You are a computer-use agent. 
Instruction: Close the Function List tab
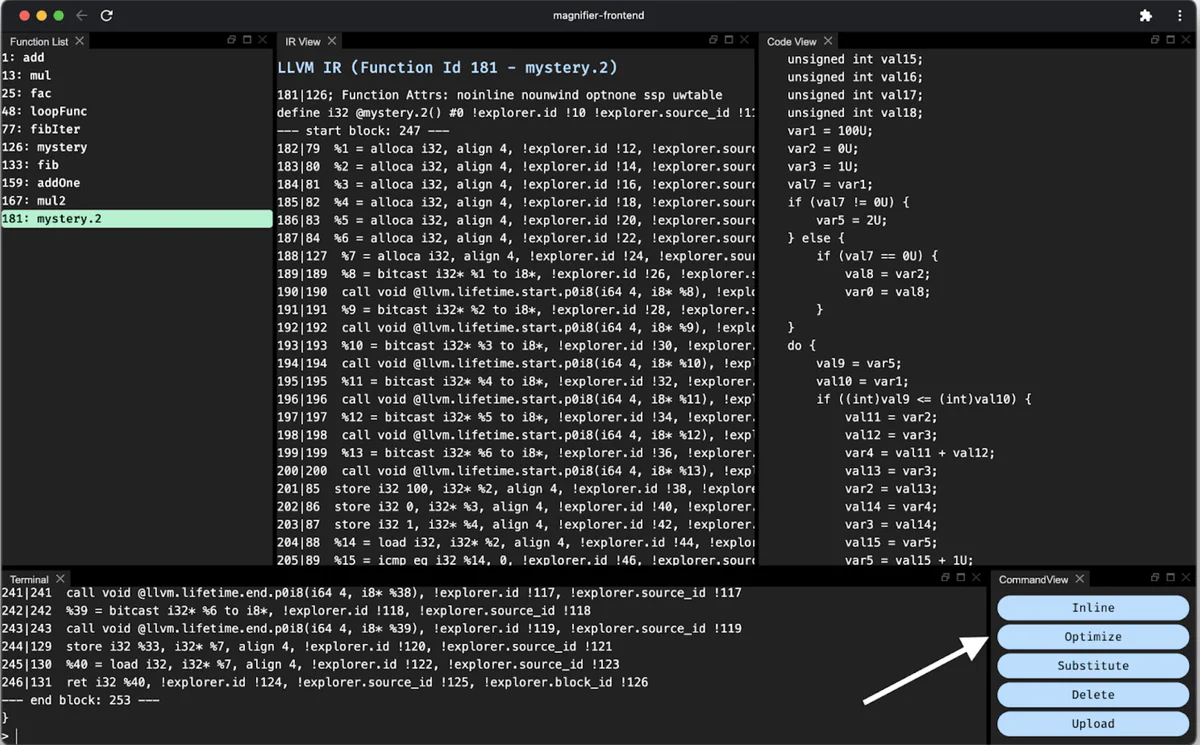pyautogui.click(x=79, y=41)
